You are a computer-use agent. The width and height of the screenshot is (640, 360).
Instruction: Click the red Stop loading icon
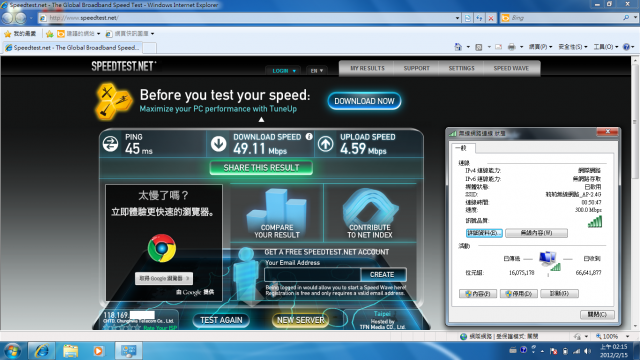pyautogui.click(x=491, y=18)
